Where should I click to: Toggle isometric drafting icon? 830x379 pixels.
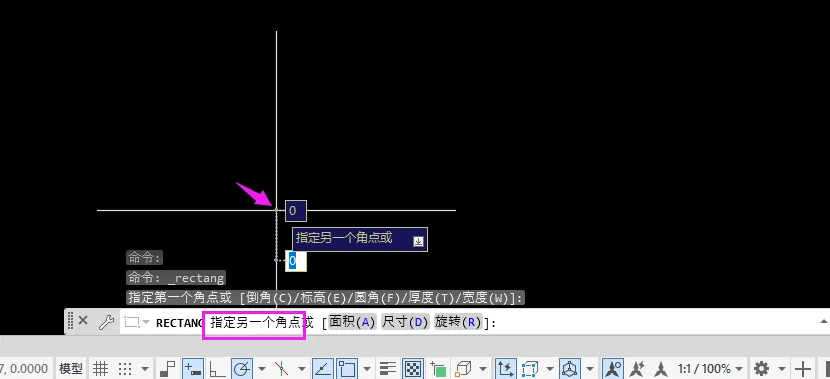pos(282,368)
